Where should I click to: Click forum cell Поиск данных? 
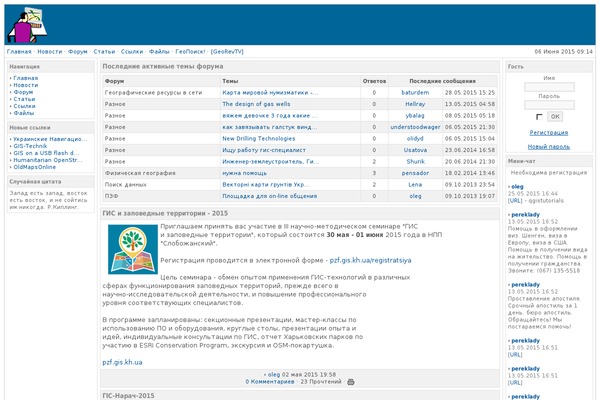126,184
